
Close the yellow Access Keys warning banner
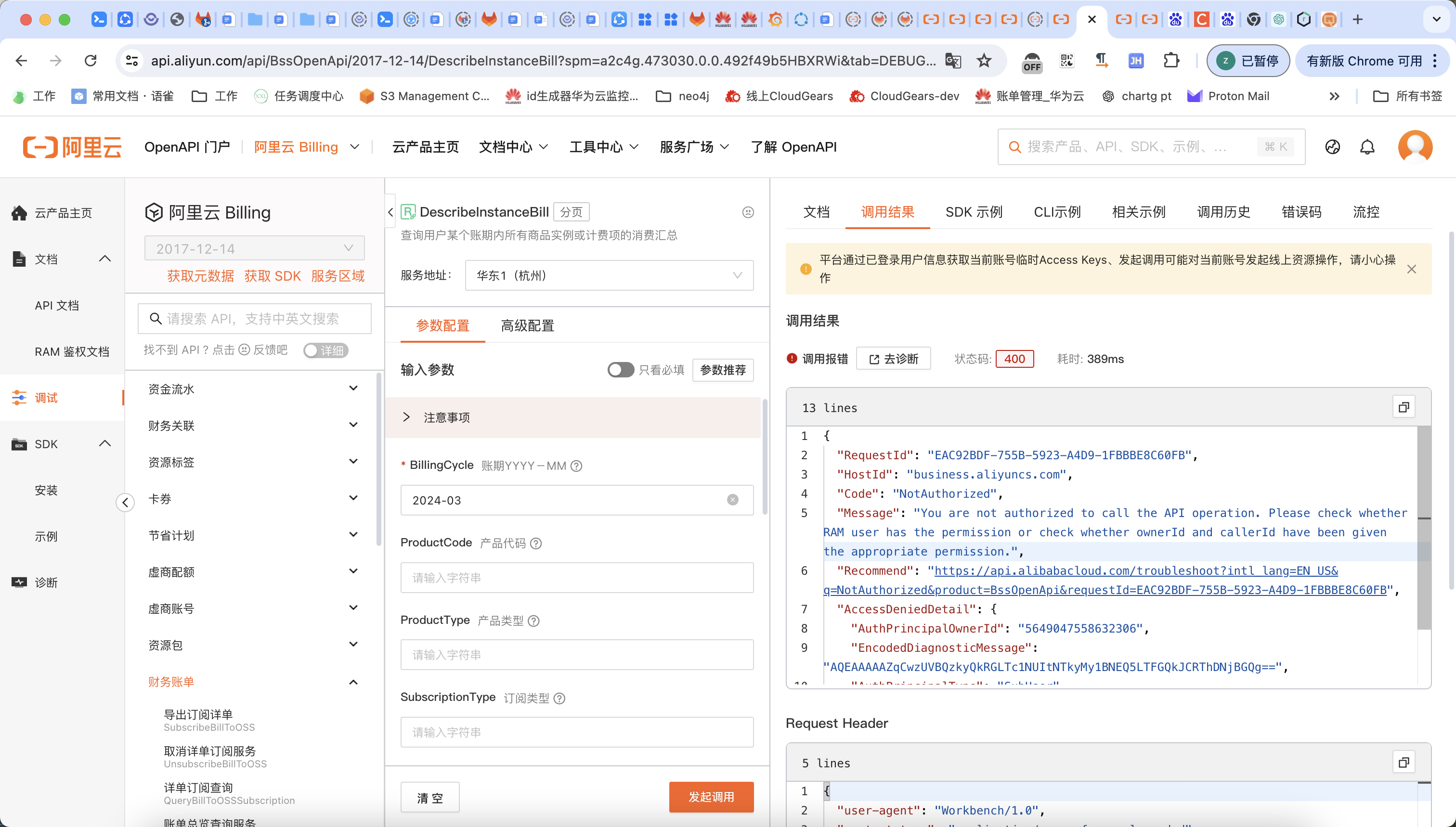(x=1411, y=269)
